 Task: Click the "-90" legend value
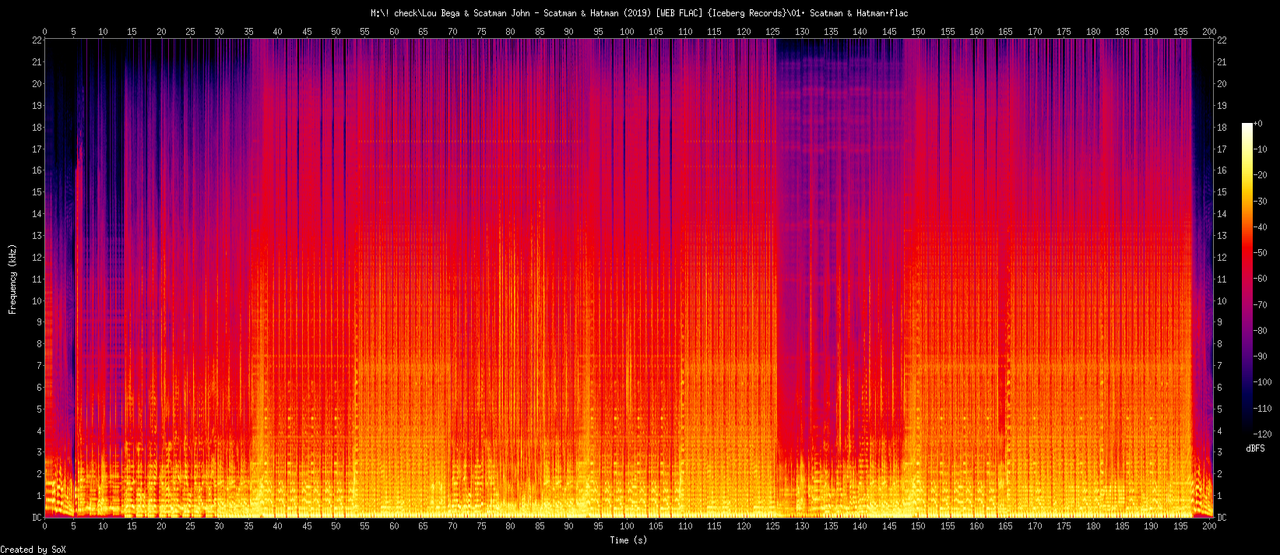(x=1262, y=356)
